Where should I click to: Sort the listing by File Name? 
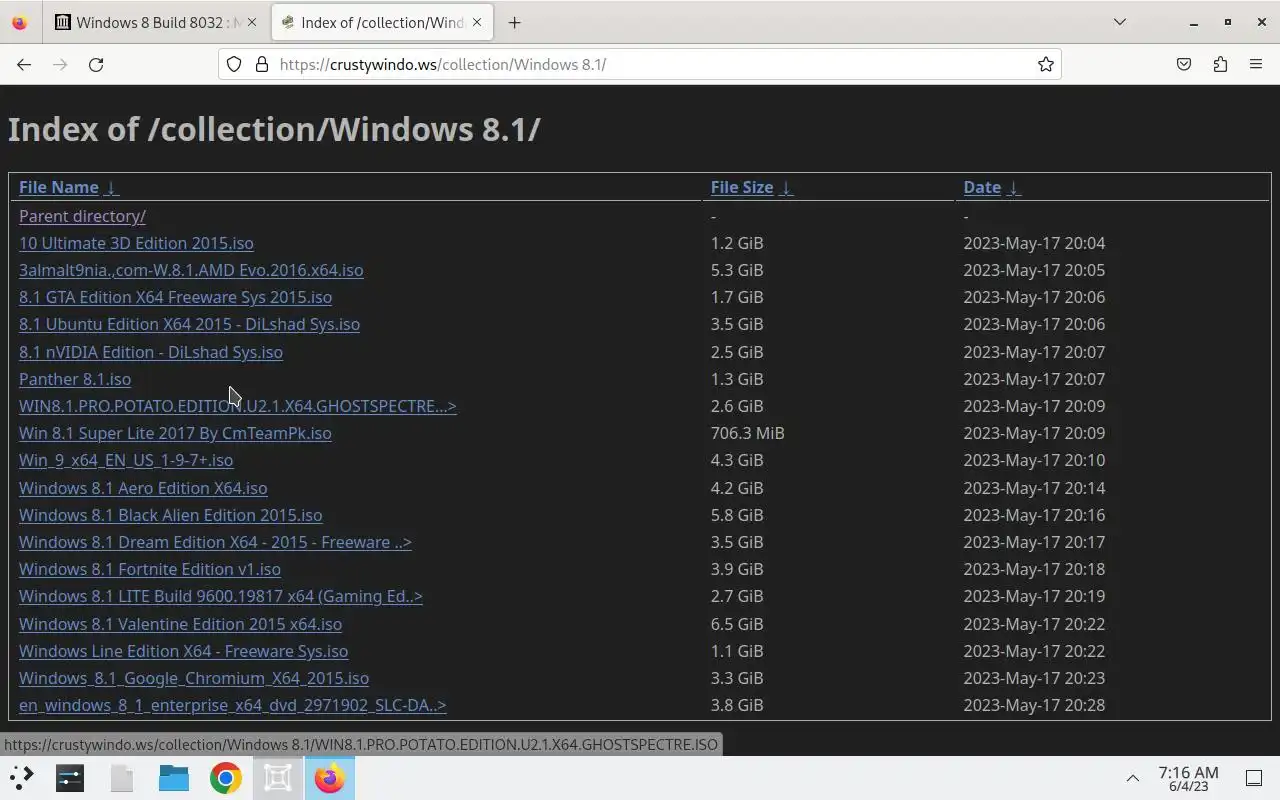click(59, 187)
